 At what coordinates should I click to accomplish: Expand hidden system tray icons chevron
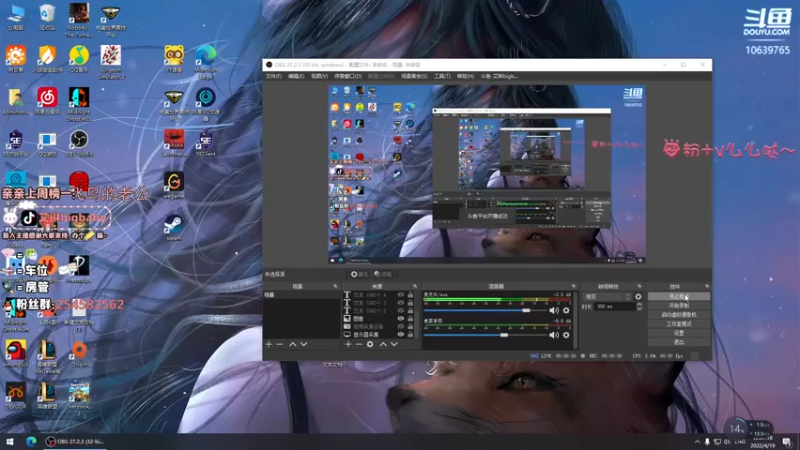[x=697, y=442]
